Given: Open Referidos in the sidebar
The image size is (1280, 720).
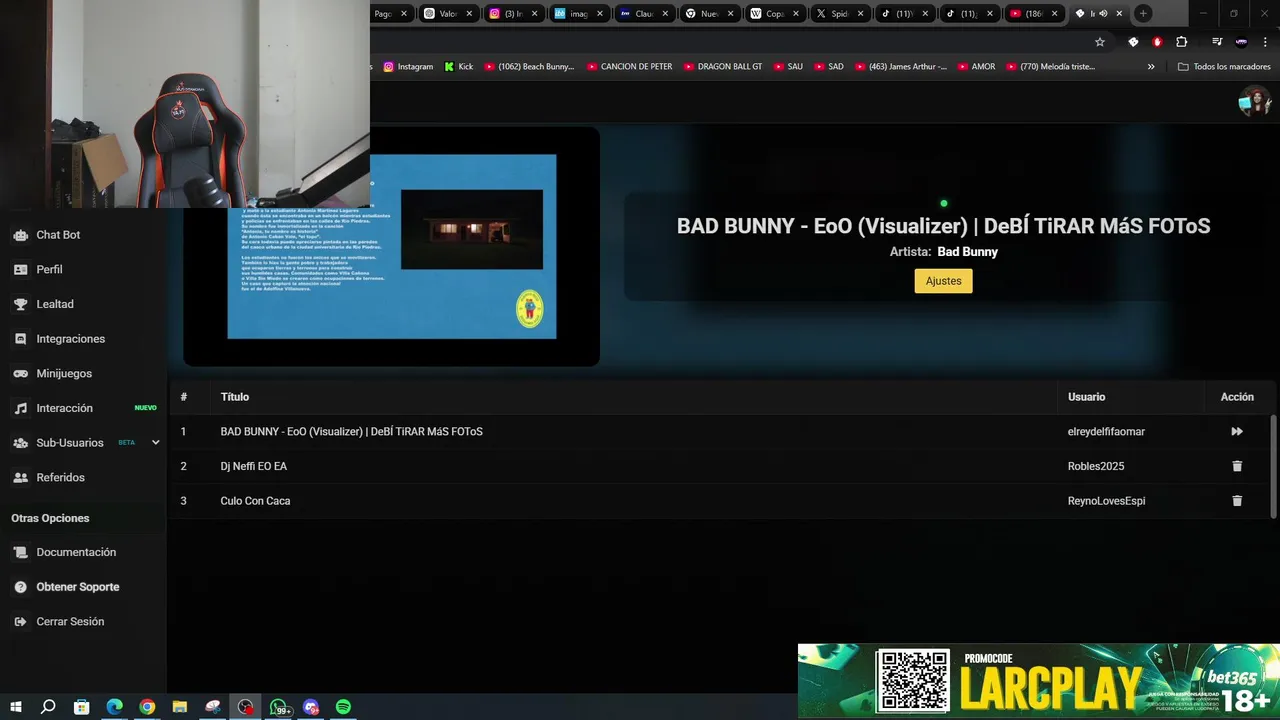Looking at the screenshot, I should click(60, 477).
